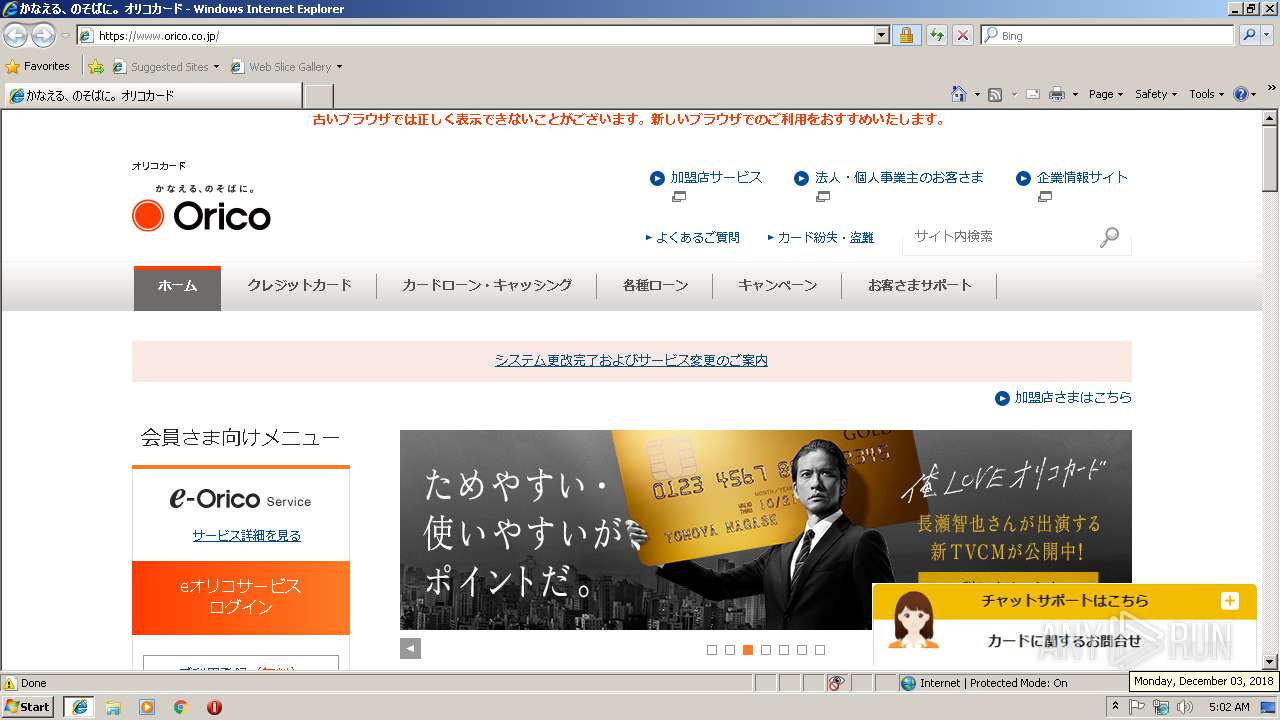Image resolution: width=1280 pixels, height=720 pixels.
Task: Open 企業情報サイト link
Action: 1082,177
